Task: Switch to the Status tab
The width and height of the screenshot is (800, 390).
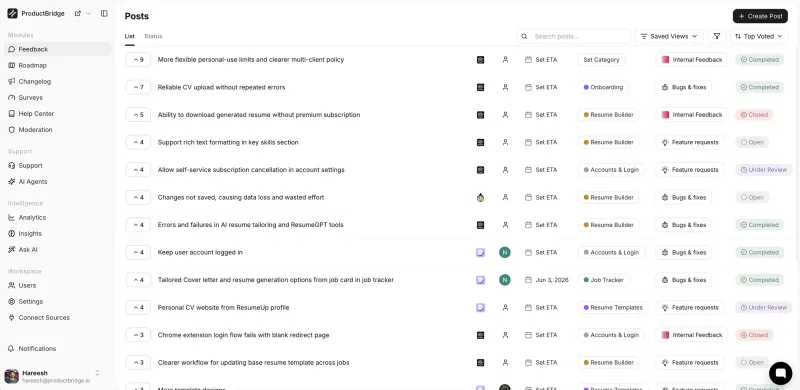Action: [x=153, y=36]
